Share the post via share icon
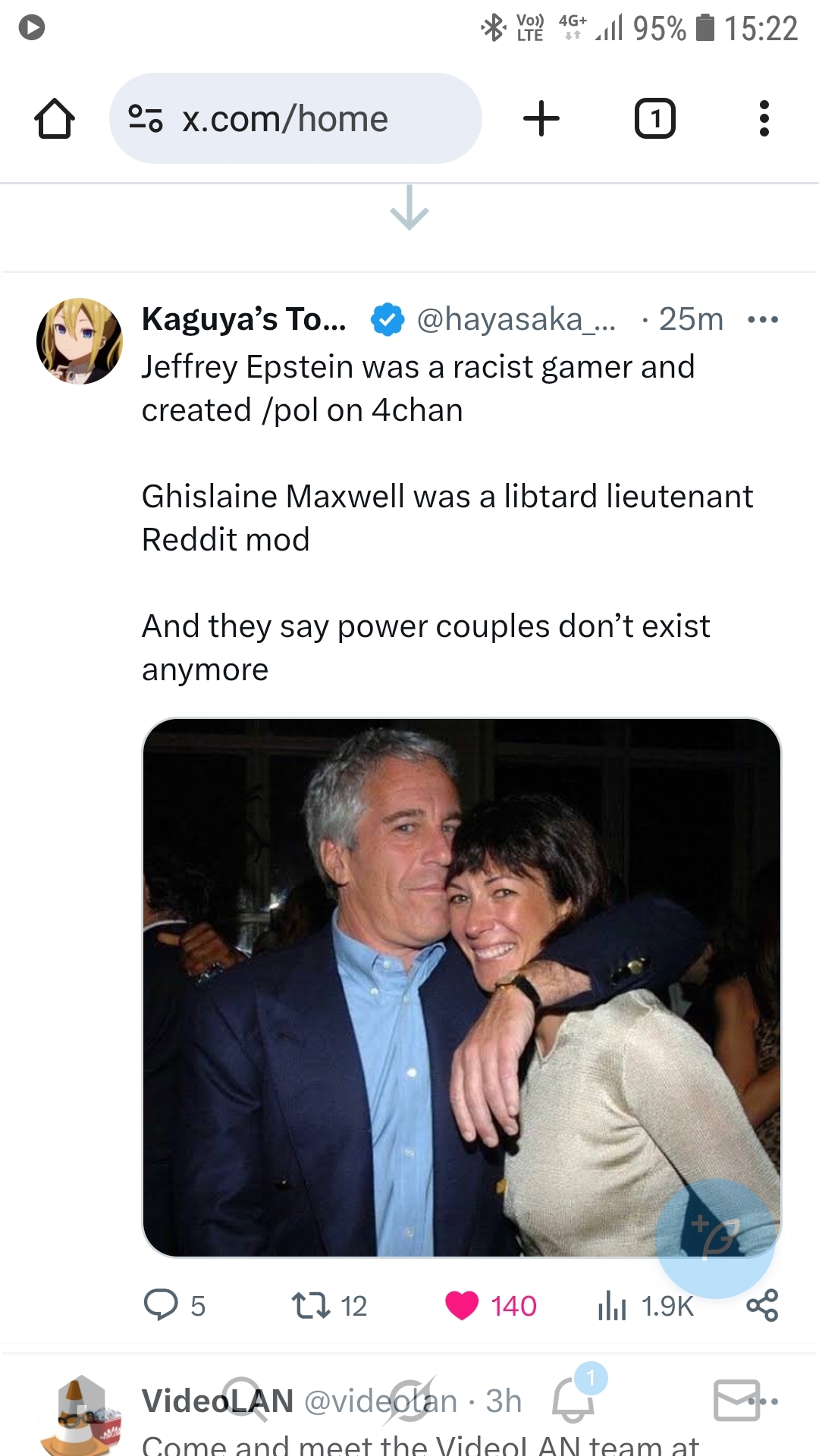The width and height of the screenshot is (819, 1456). (x=762, y=1305)
